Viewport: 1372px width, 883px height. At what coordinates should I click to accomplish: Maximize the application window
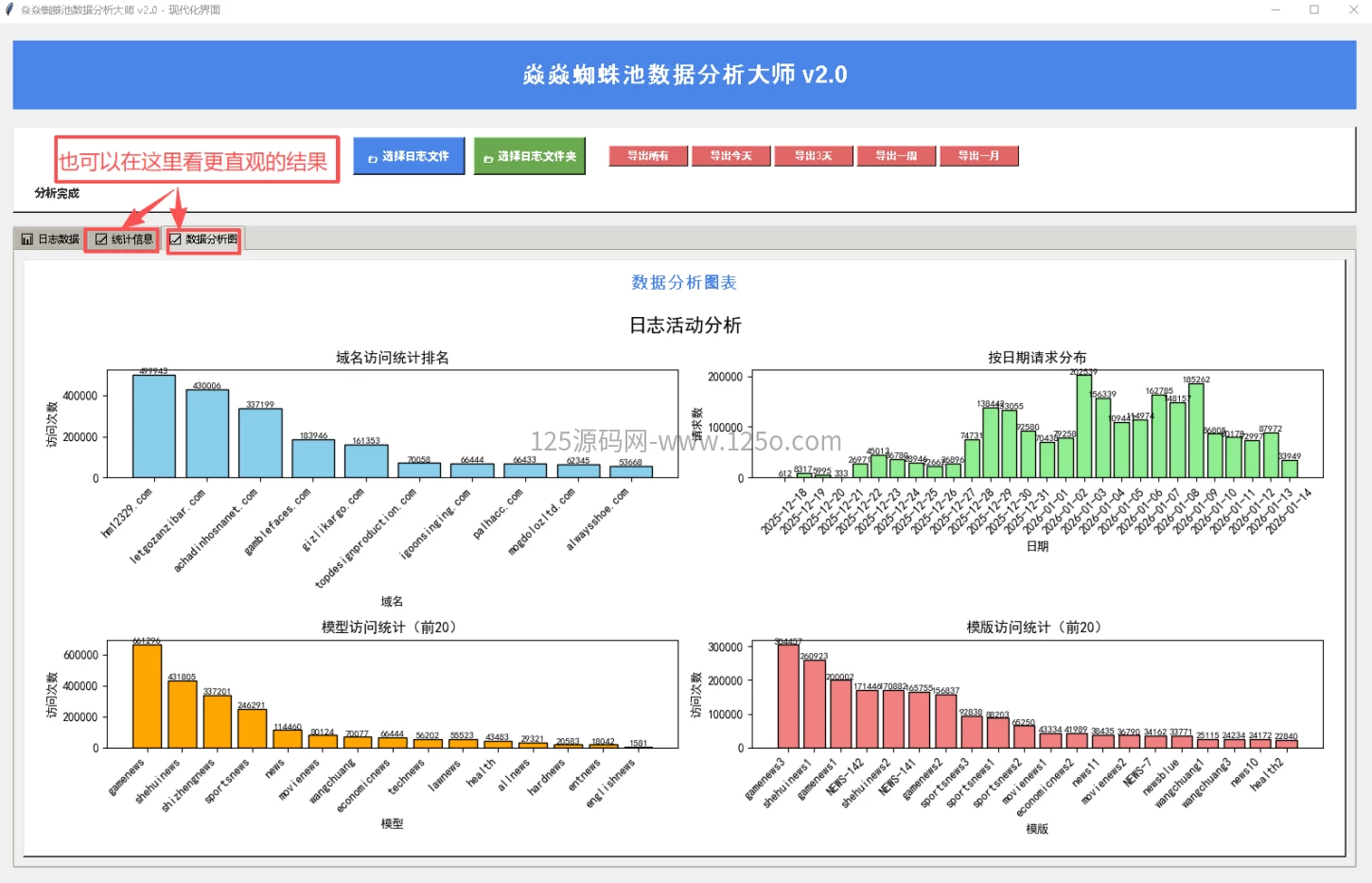coord(1314,9)
